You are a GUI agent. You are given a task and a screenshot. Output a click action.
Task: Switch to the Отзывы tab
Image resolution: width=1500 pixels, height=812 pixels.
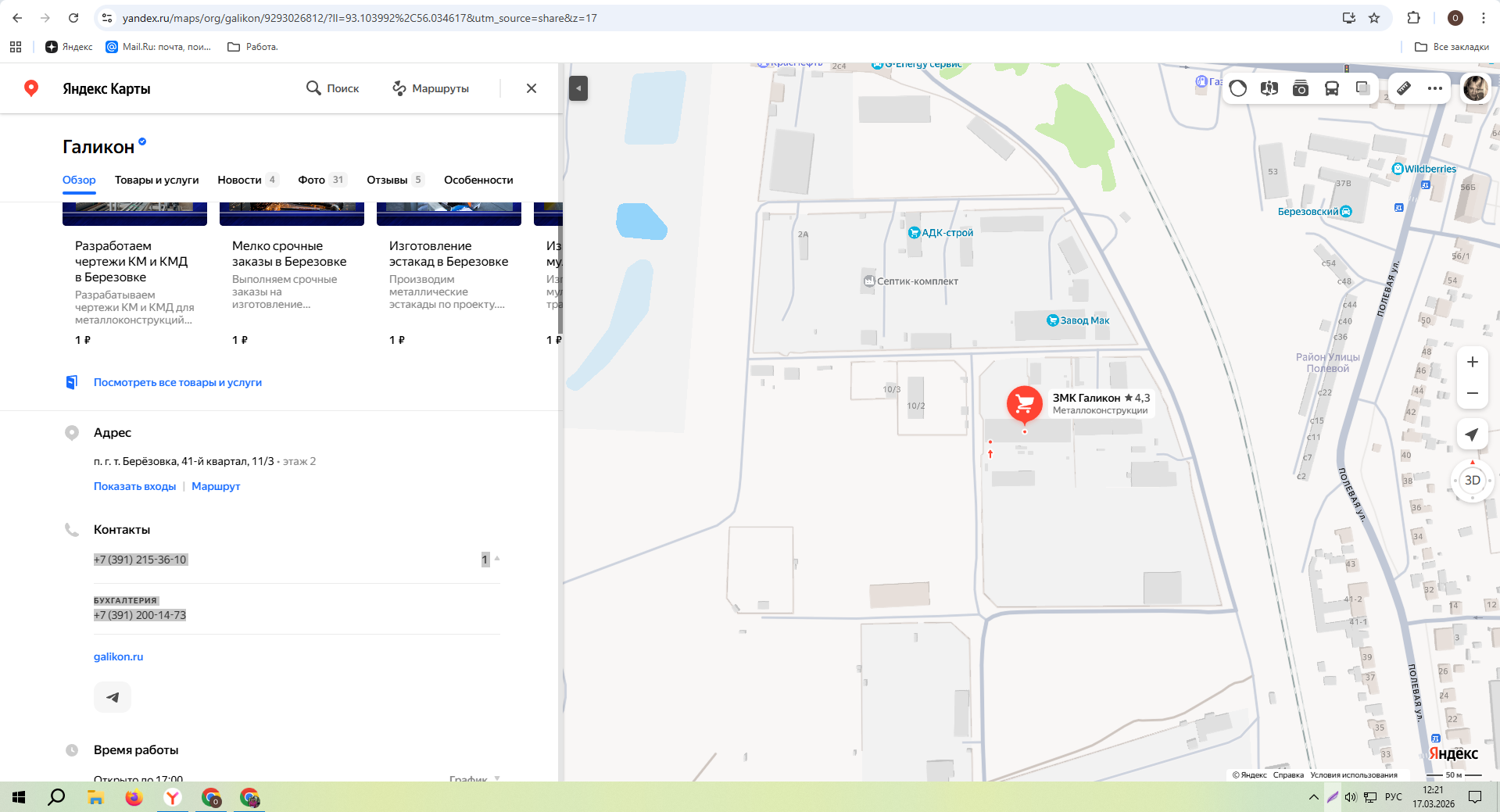pos(387,180)
